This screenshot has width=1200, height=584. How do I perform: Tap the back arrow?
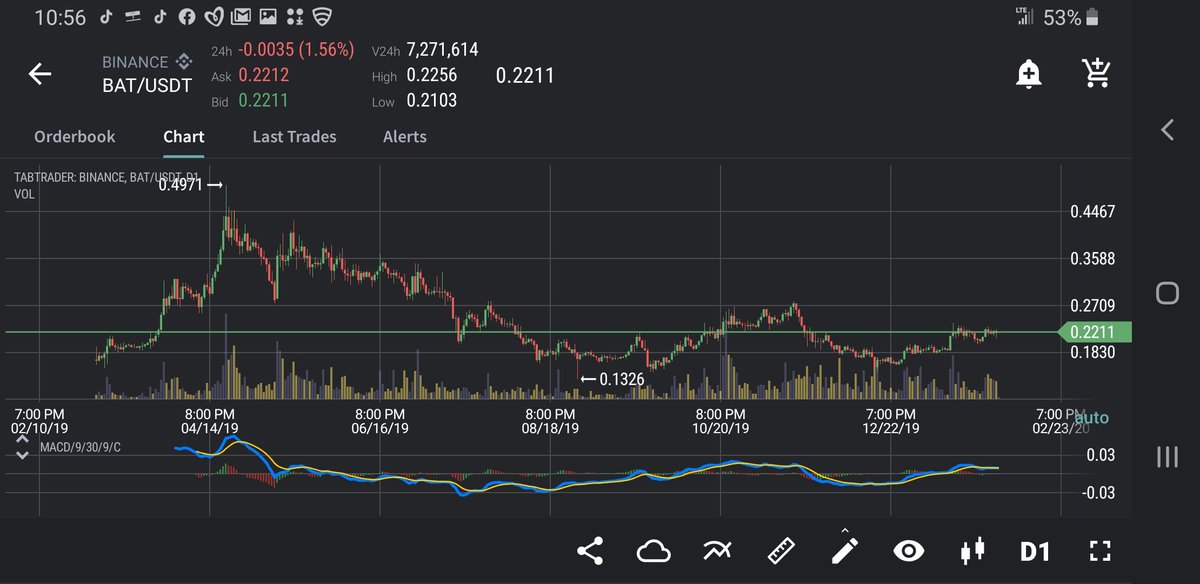click(x=40, y=74)
